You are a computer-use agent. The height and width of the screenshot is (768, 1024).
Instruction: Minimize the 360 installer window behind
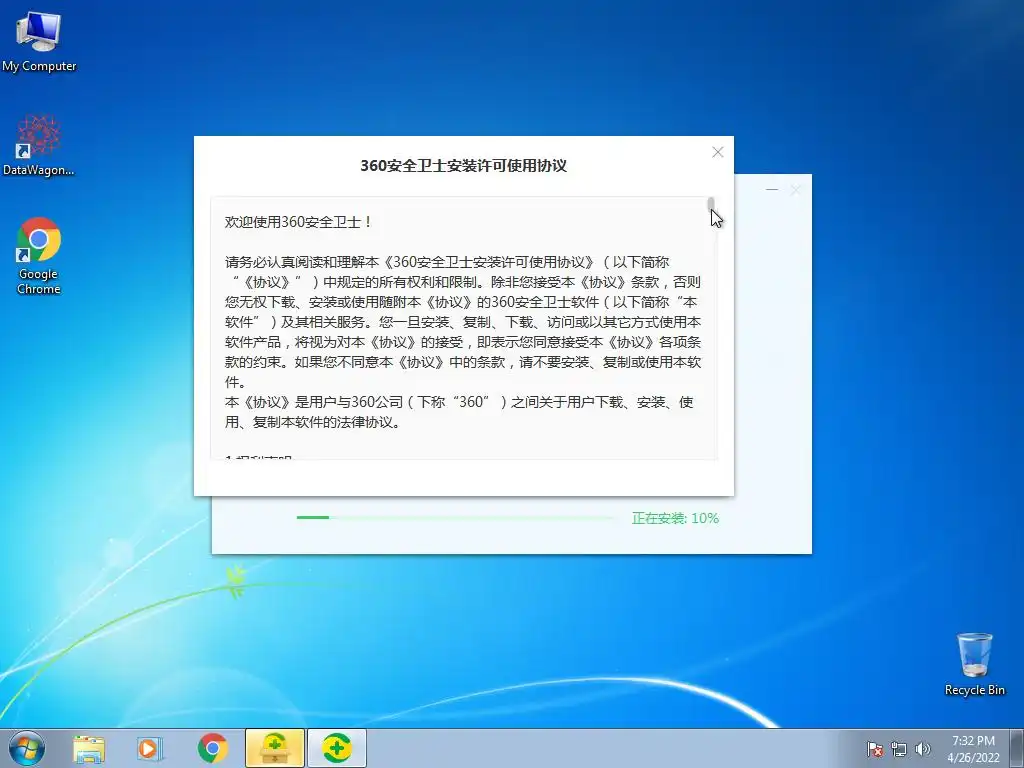(772, 189)
